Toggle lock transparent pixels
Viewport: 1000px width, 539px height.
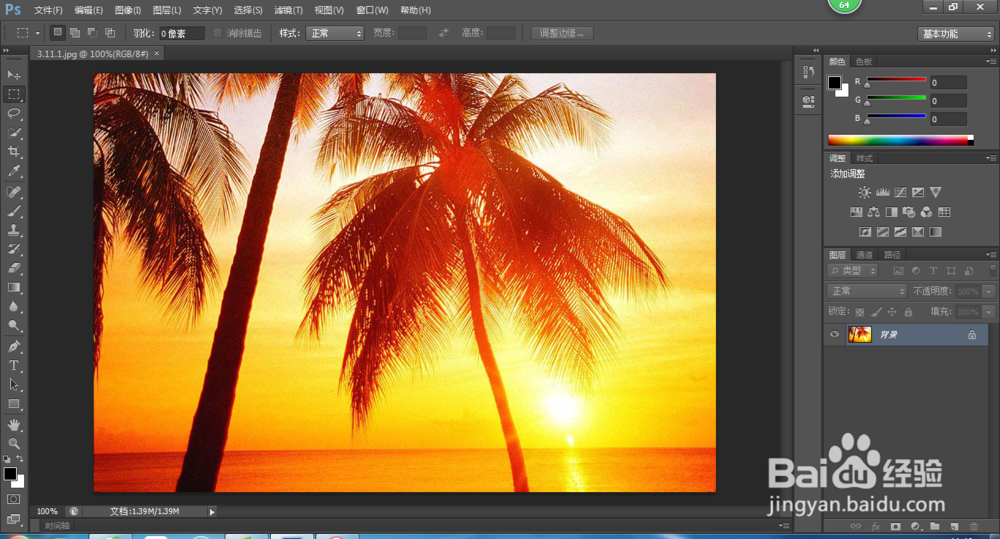(x=860, y=312)
